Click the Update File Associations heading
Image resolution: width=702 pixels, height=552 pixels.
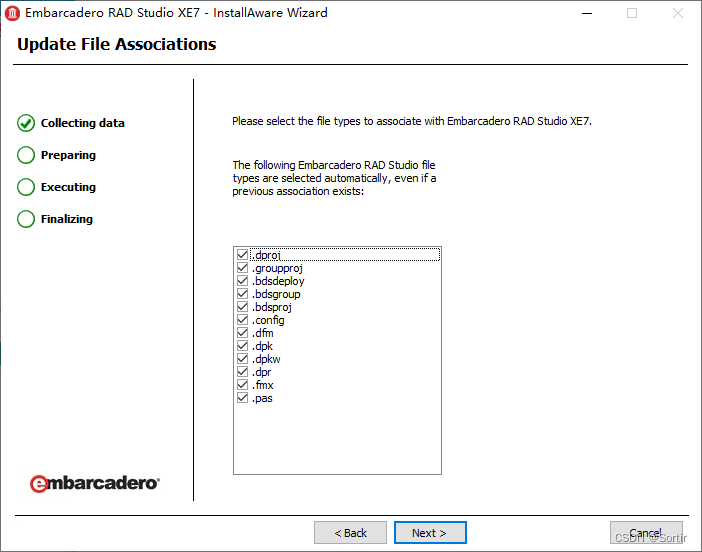point(116,44)
